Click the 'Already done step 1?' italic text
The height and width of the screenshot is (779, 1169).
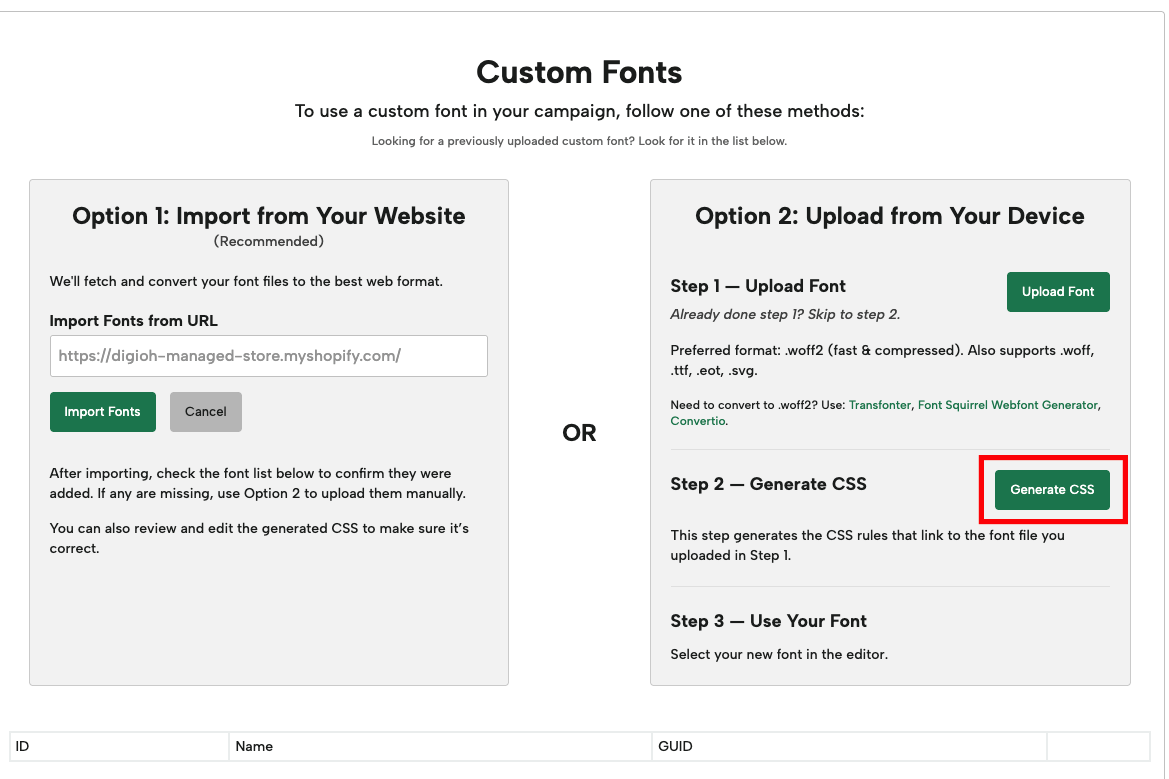[x=785, y=314]
